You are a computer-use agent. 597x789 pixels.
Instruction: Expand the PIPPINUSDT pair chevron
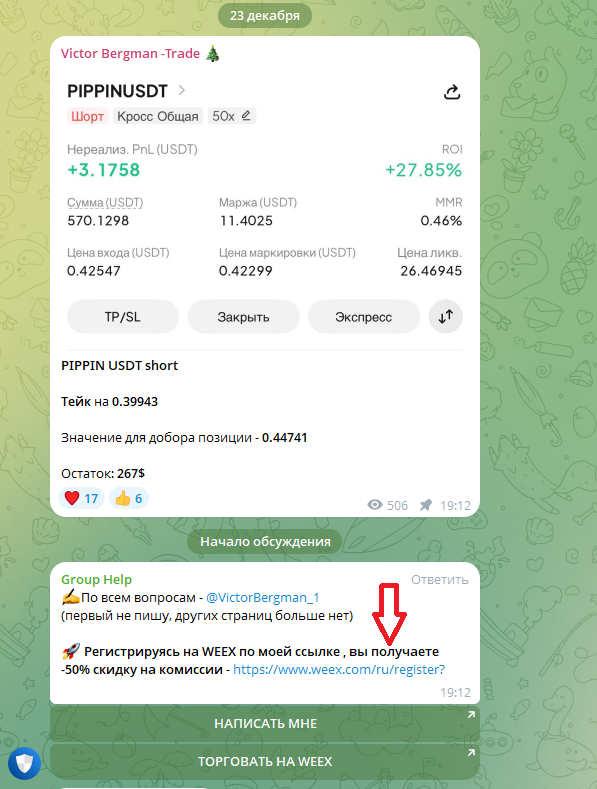point(182,91)
